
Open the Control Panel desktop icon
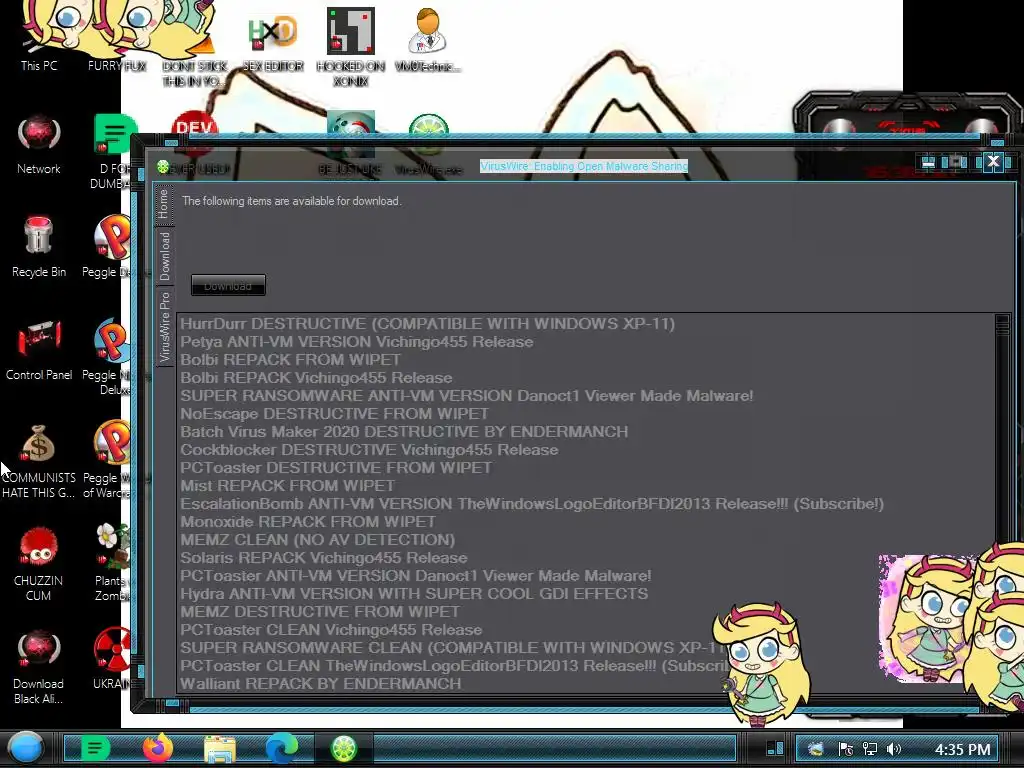(39, 351)
